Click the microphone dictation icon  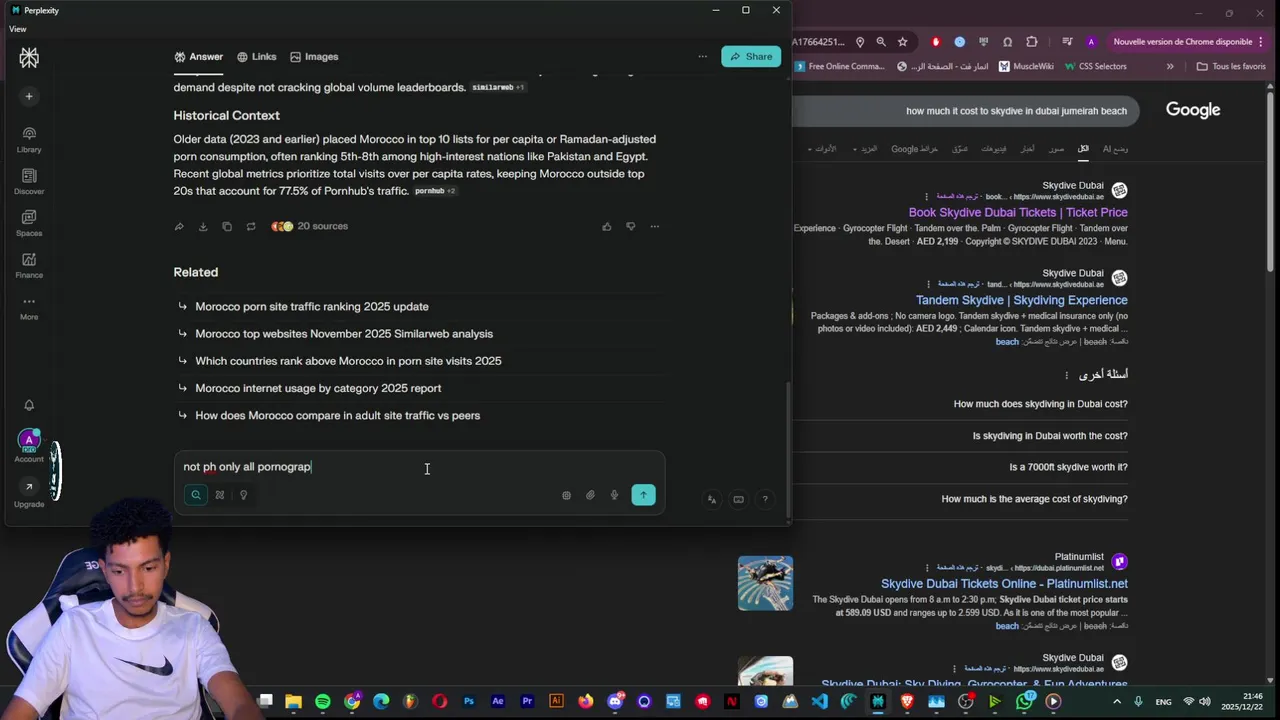coord(614,495)
